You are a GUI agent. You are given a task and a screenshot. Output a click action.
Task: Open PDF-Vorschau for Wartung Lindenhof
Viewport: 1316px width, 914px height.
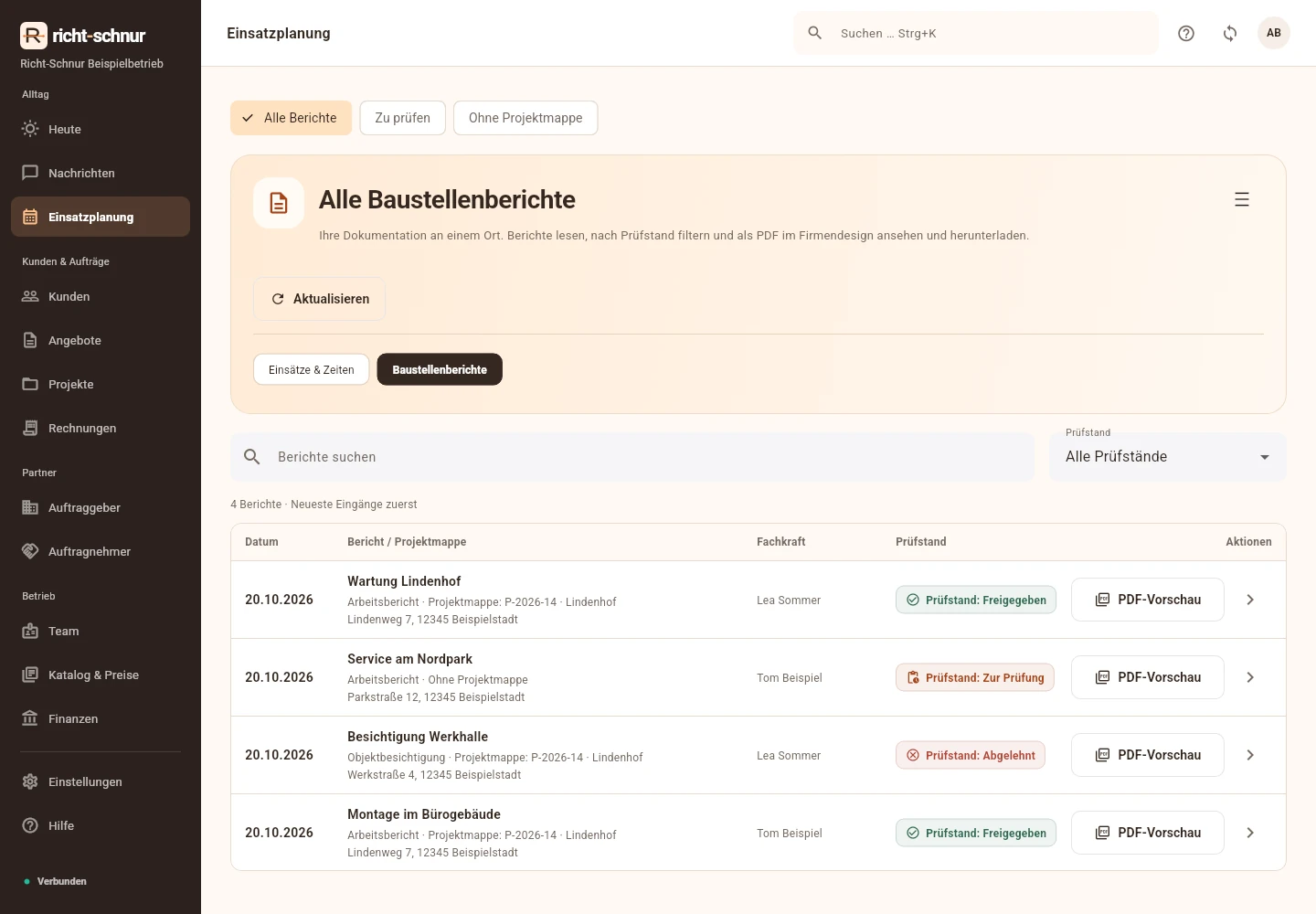coord(1147,600)
